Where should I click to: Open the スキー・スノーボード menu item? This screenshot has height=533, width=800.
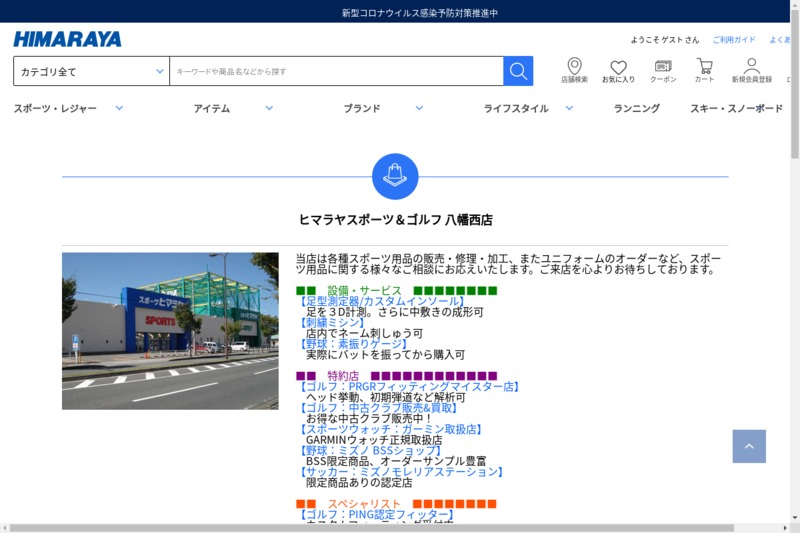(x=736, y=108)
